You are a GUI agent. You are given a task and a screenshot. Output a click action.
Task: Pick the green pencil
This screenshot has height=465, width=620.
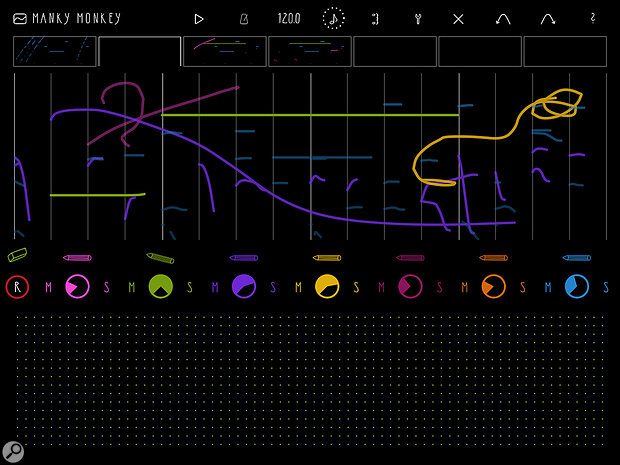click(x=160, y=258)
